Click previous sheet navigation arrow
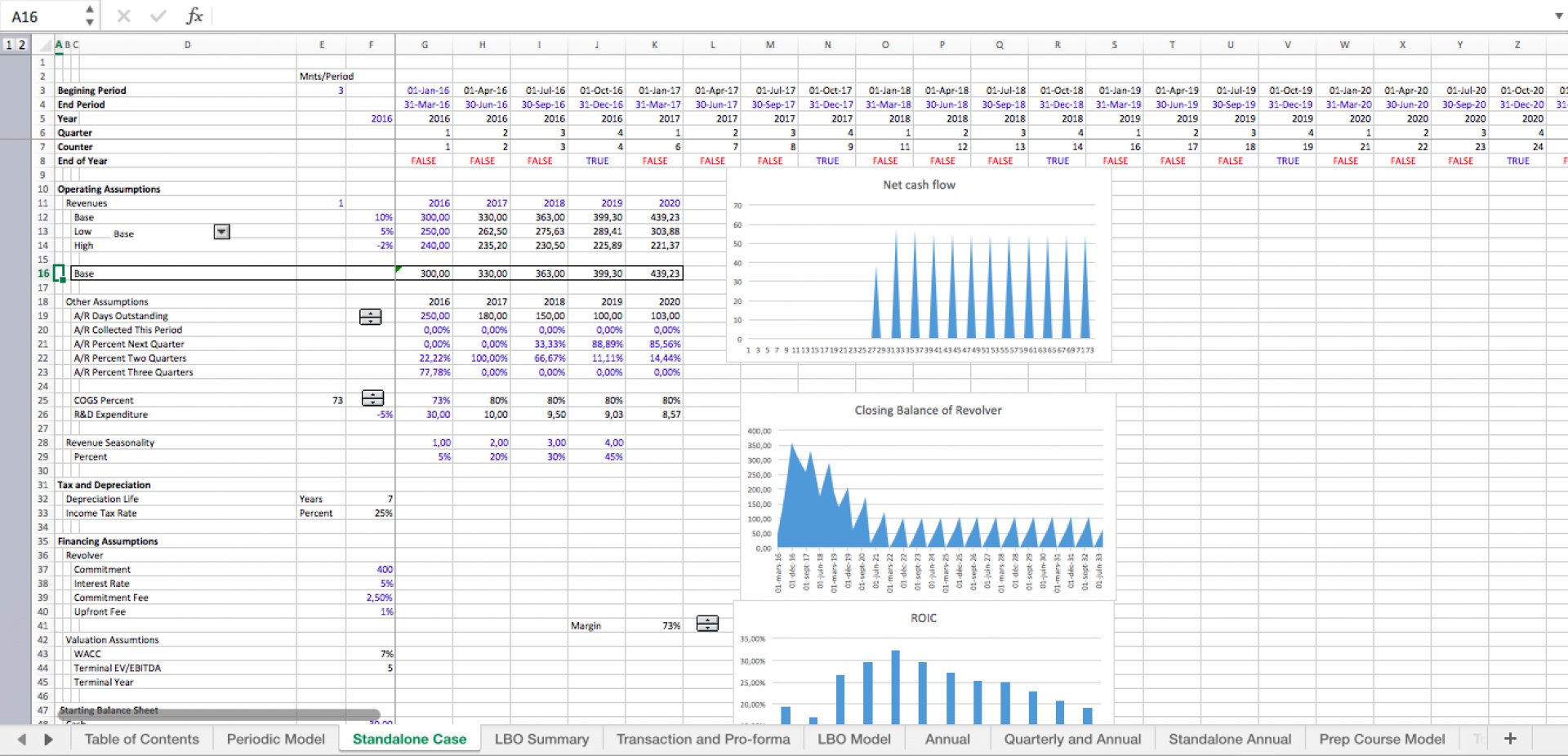The image size is (1568, 756). (x=22, y=739)
